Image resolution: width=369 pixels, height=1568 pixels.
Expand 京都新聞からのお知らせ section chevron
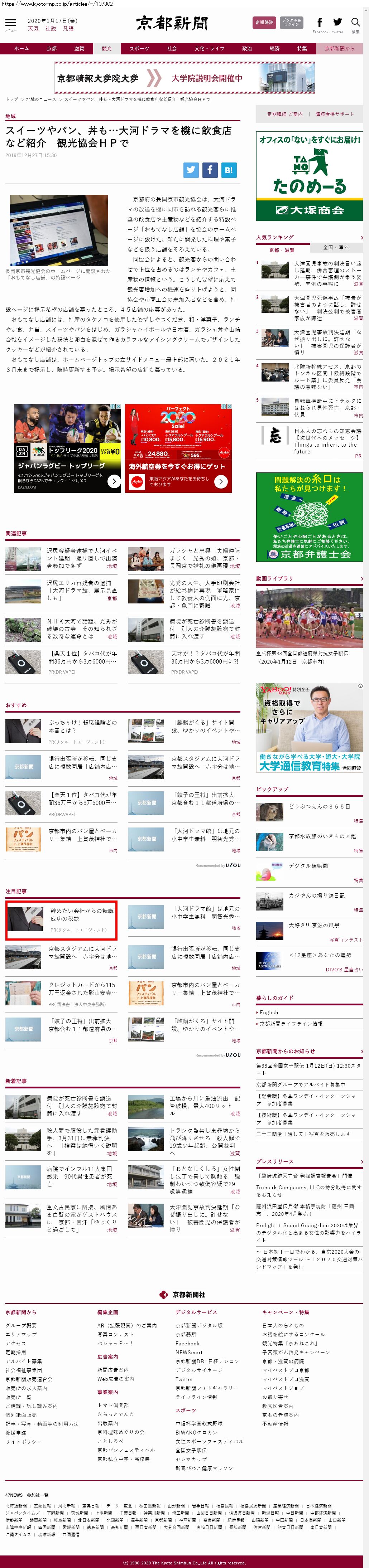pos(361,1051)
